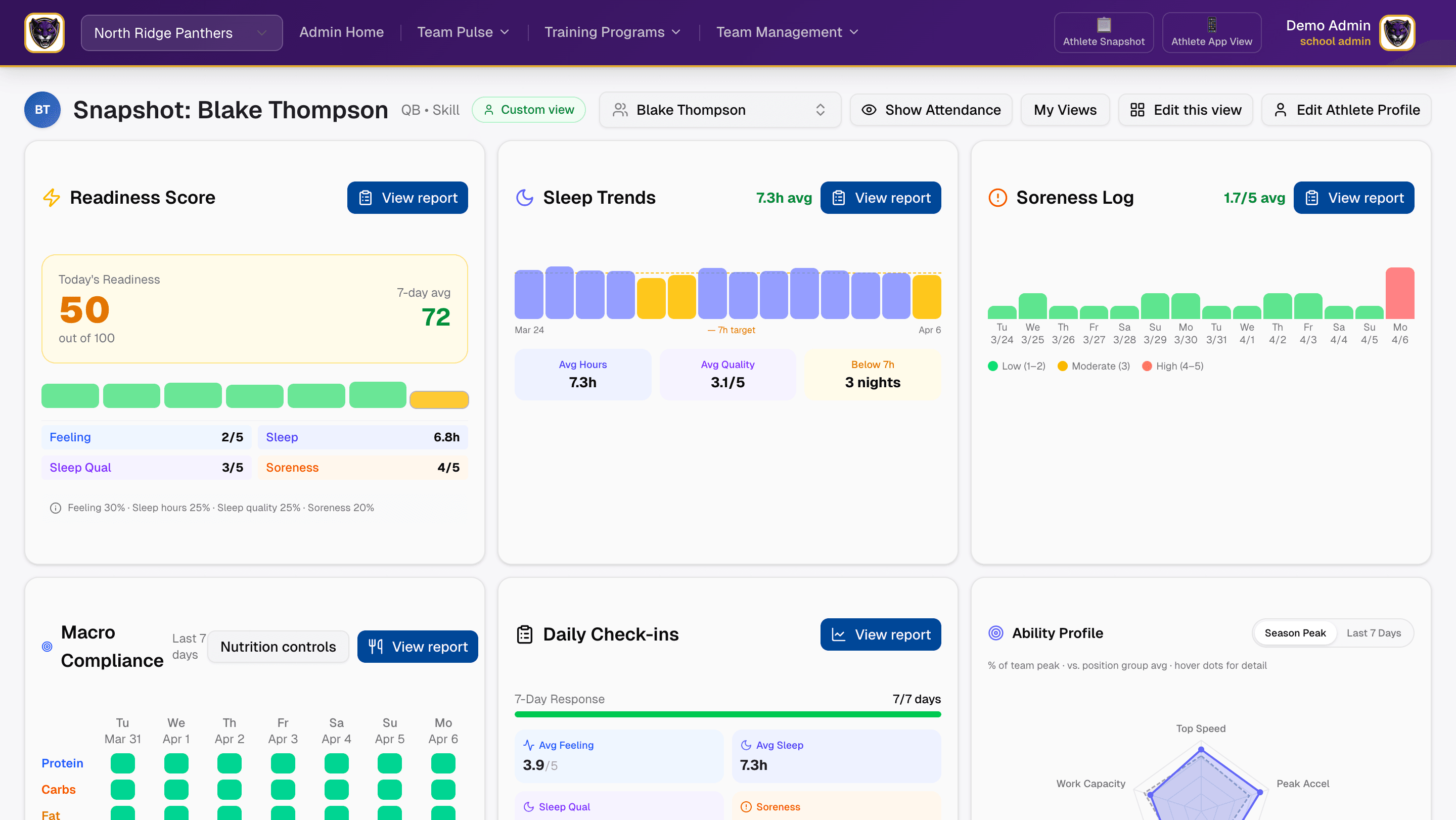Click the Sleep Trends moon icon
The height and width of the screenshot is (820, 1456).
point(525,198)
